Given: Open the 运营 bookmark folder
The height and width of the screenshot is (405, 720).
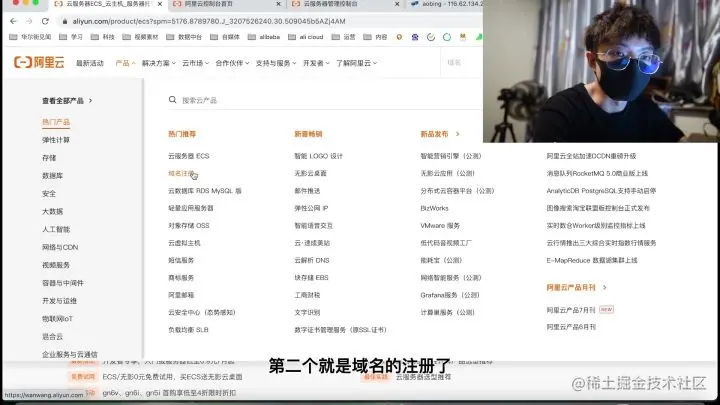Looking at the screenshot, I should 343,37.
